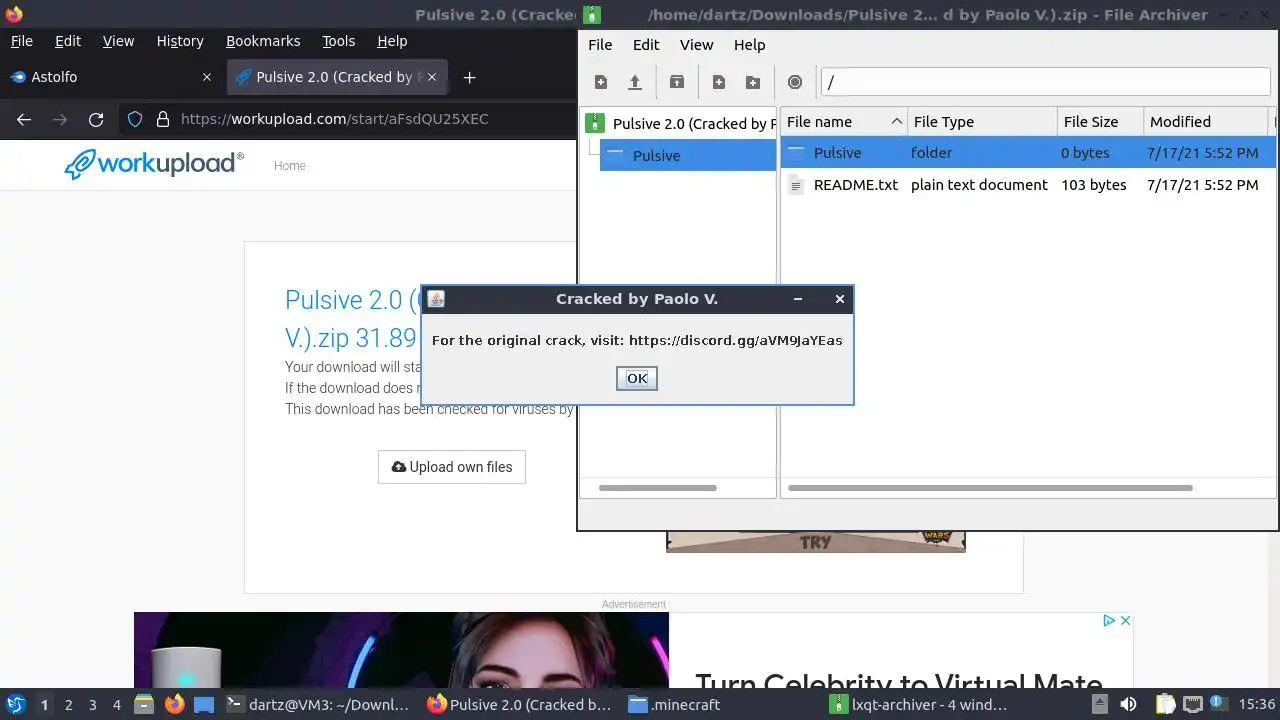The image size is (1280, 720).
Task: Click the Extract all archive box toolbar icon
Action: click(677, 82)
